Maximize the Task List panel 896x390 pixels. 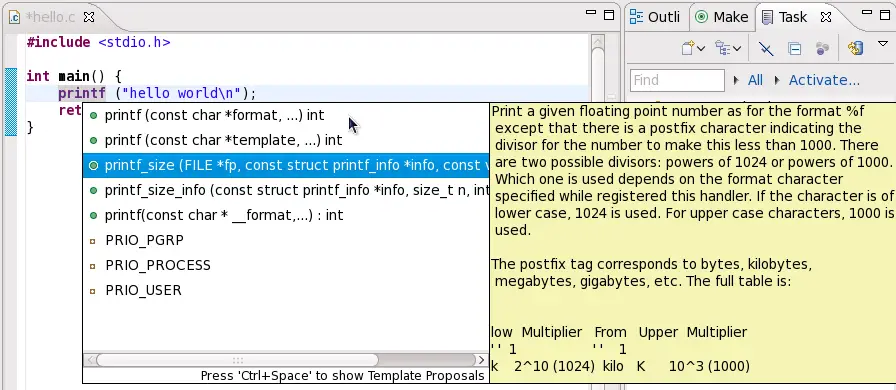(x=885, y=15)
